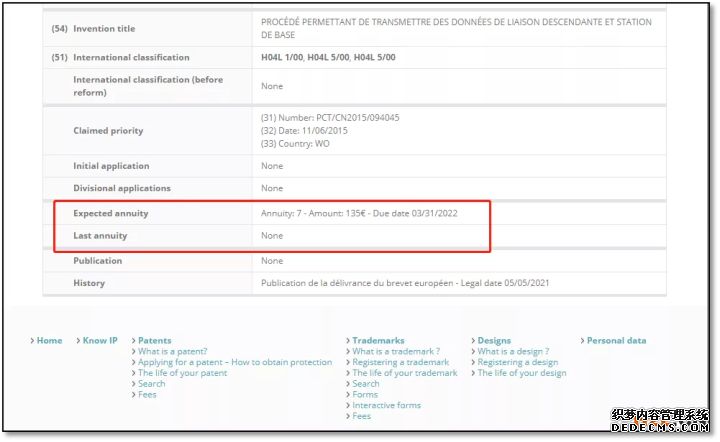This screenshot has height=442, width=720.
Task: Open the Personal data footer link
Action: [616, 341]
